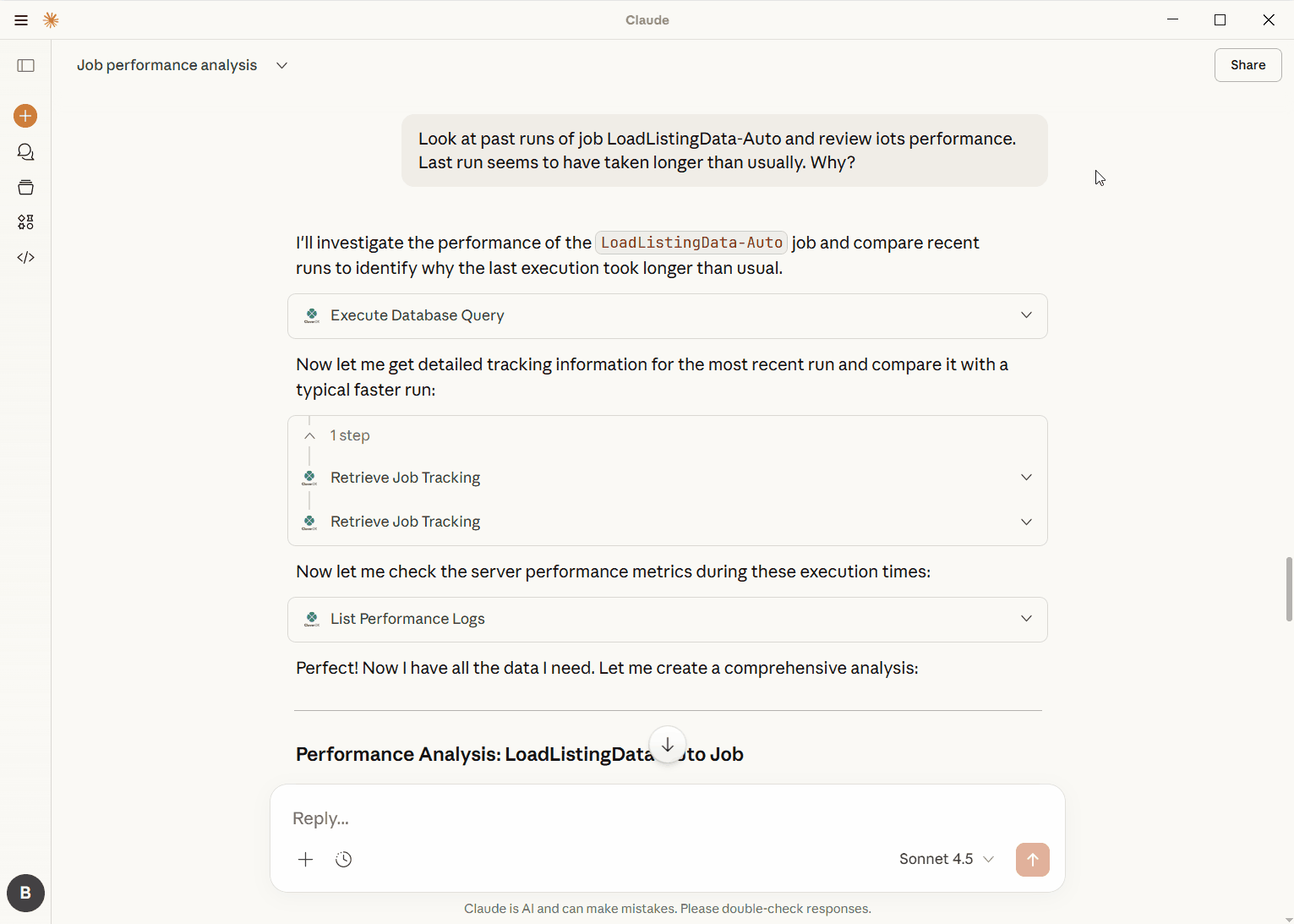Open the Artifacts icon in the sidebar
The width and height of the screenshot is (1294, 924).
coord(26,222)
